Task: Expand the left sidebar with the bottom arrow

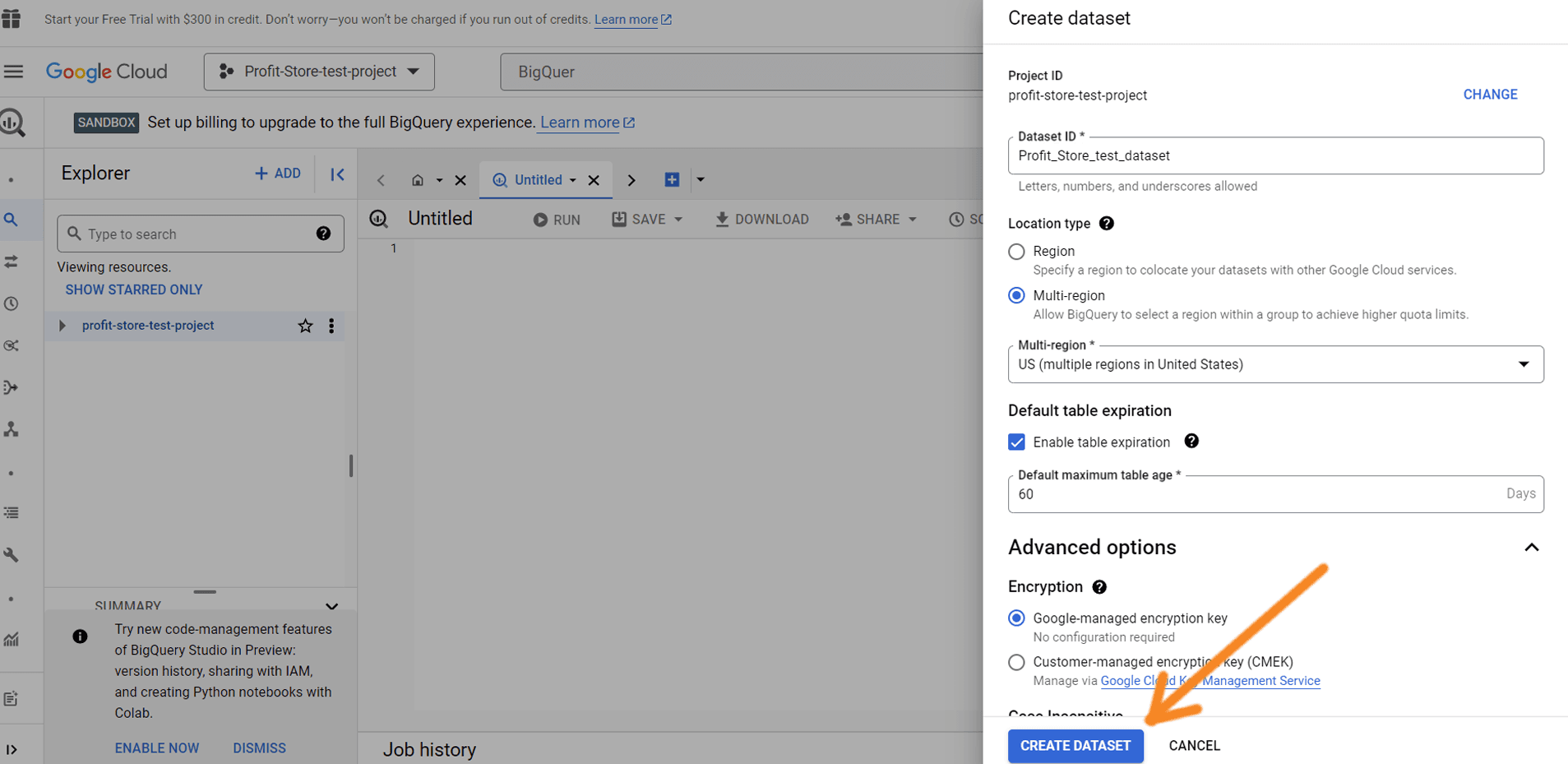Action: point(12,749)
